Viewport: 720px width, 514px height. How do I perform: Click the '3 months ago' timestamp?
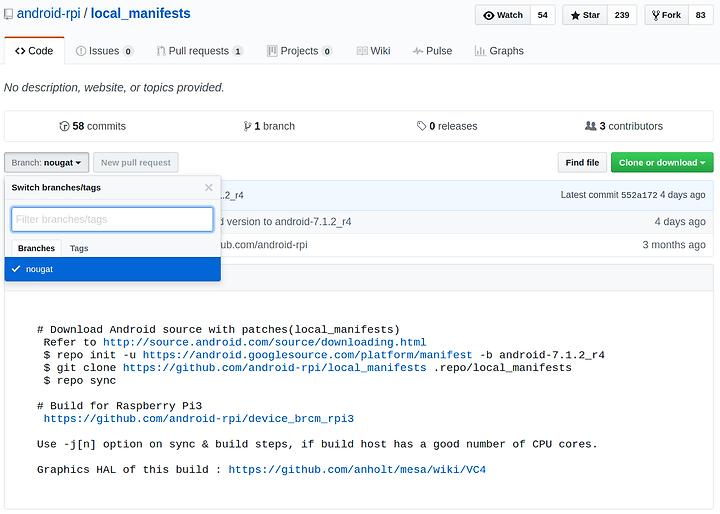tap(674, 244)
